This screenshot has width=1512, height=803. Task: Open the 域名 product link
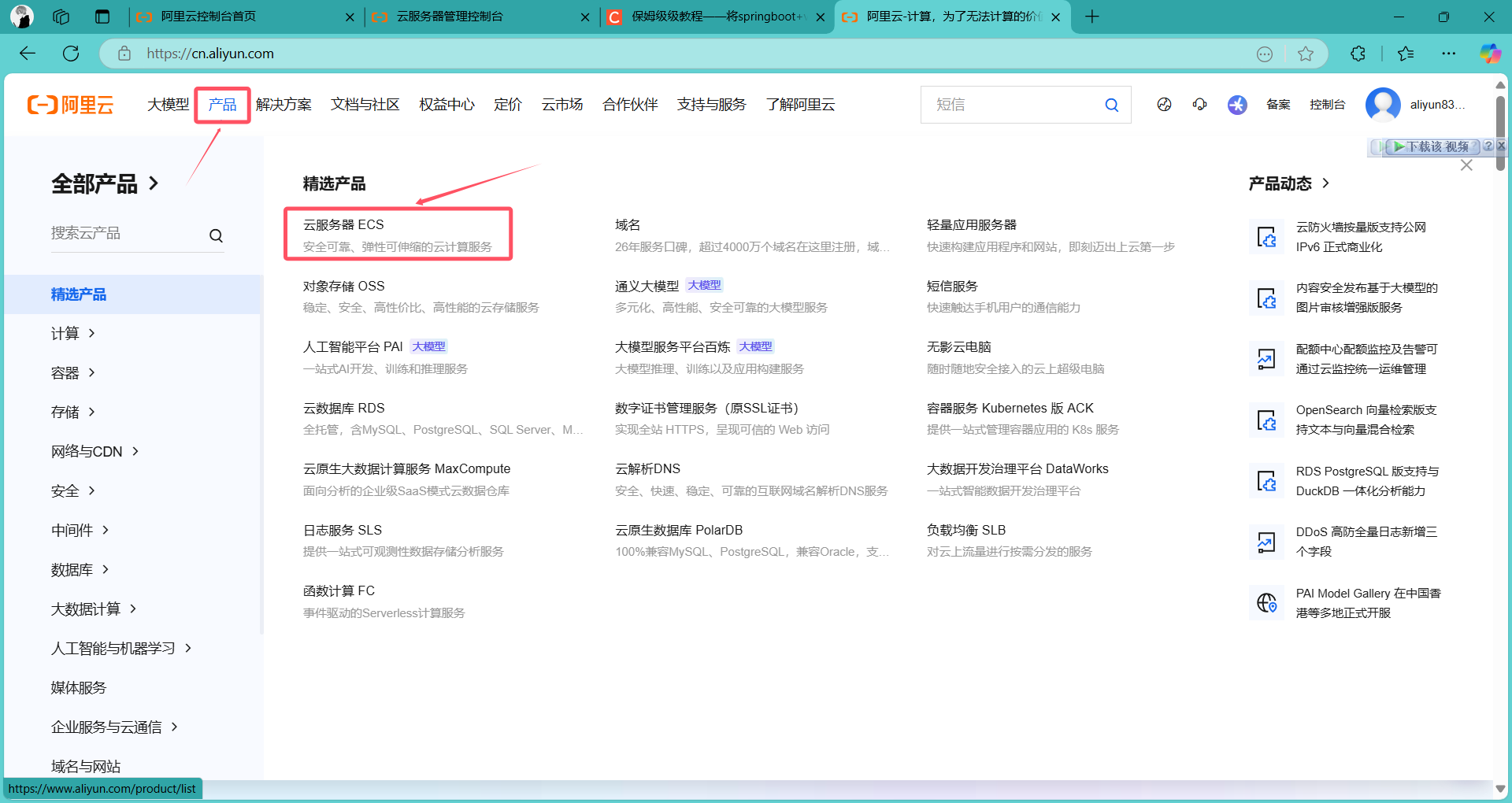[x=628, y=224]
